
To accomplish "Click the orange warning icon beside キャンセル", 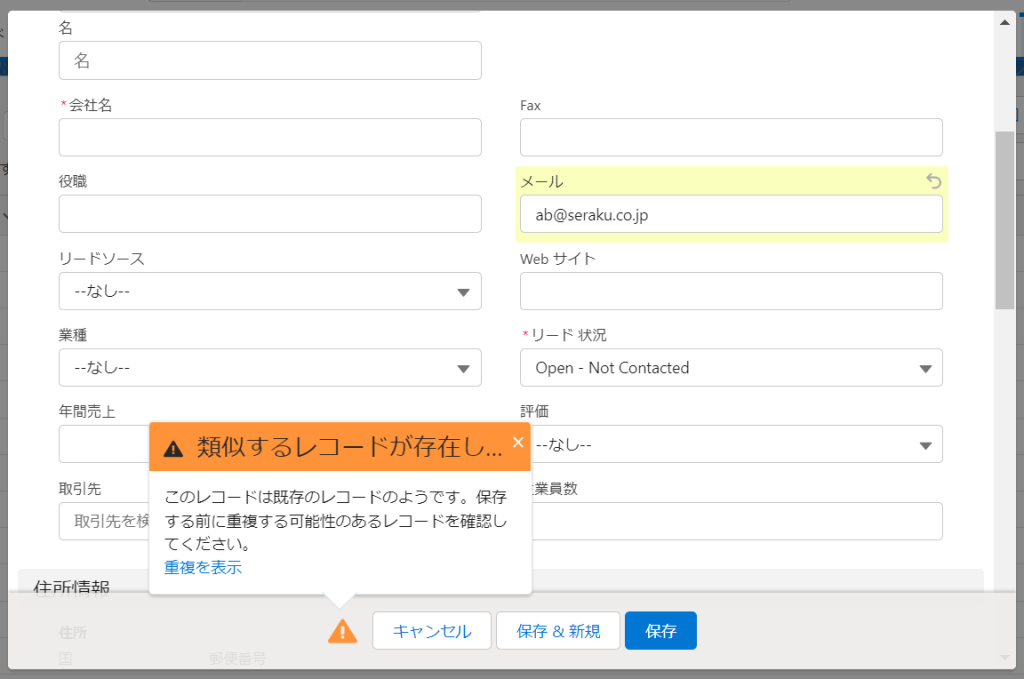I will pos(342,631).
